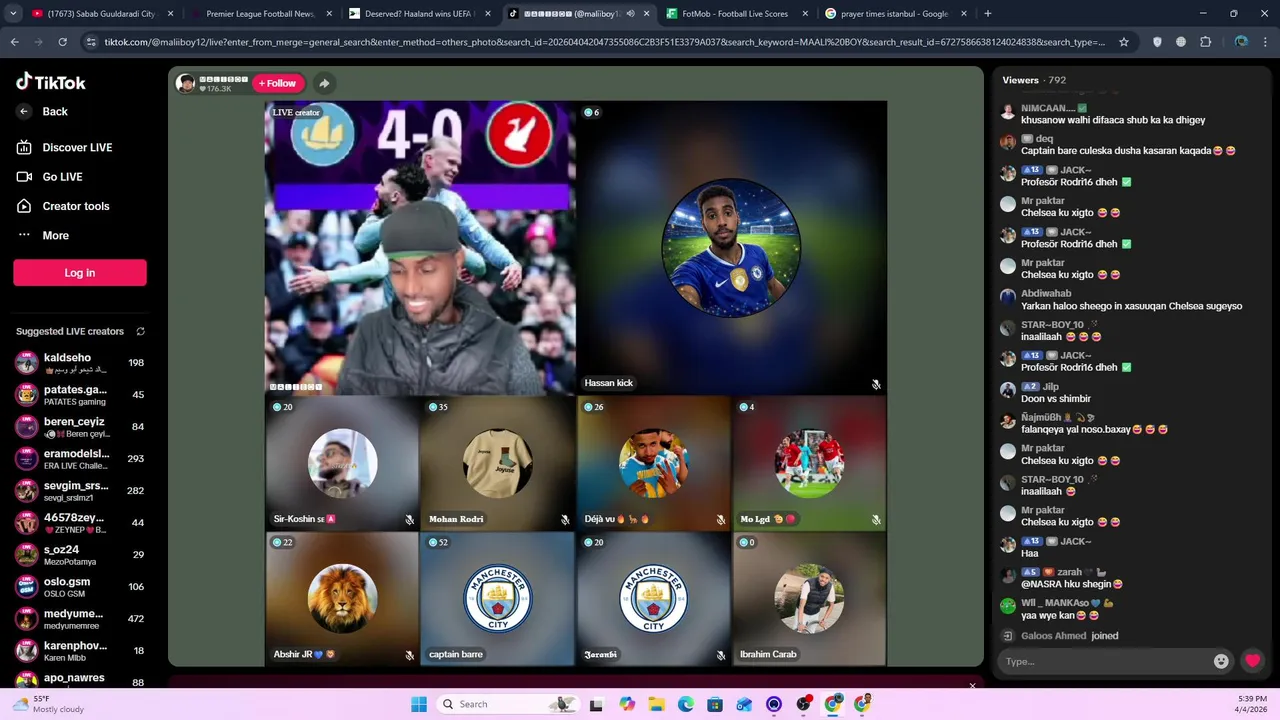Bookmark this page with the star icon
Image resolution: width=1280 pixels, height=720 pixels.
click(x=1124, y=42)
